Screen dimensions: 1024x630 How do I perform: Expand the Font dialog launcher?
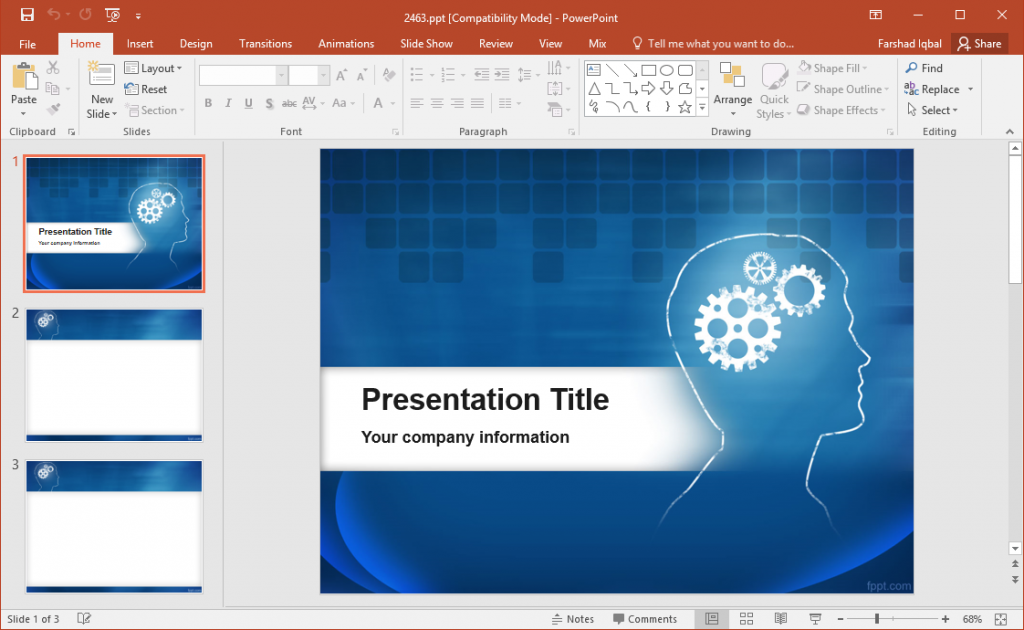(395, 131)
